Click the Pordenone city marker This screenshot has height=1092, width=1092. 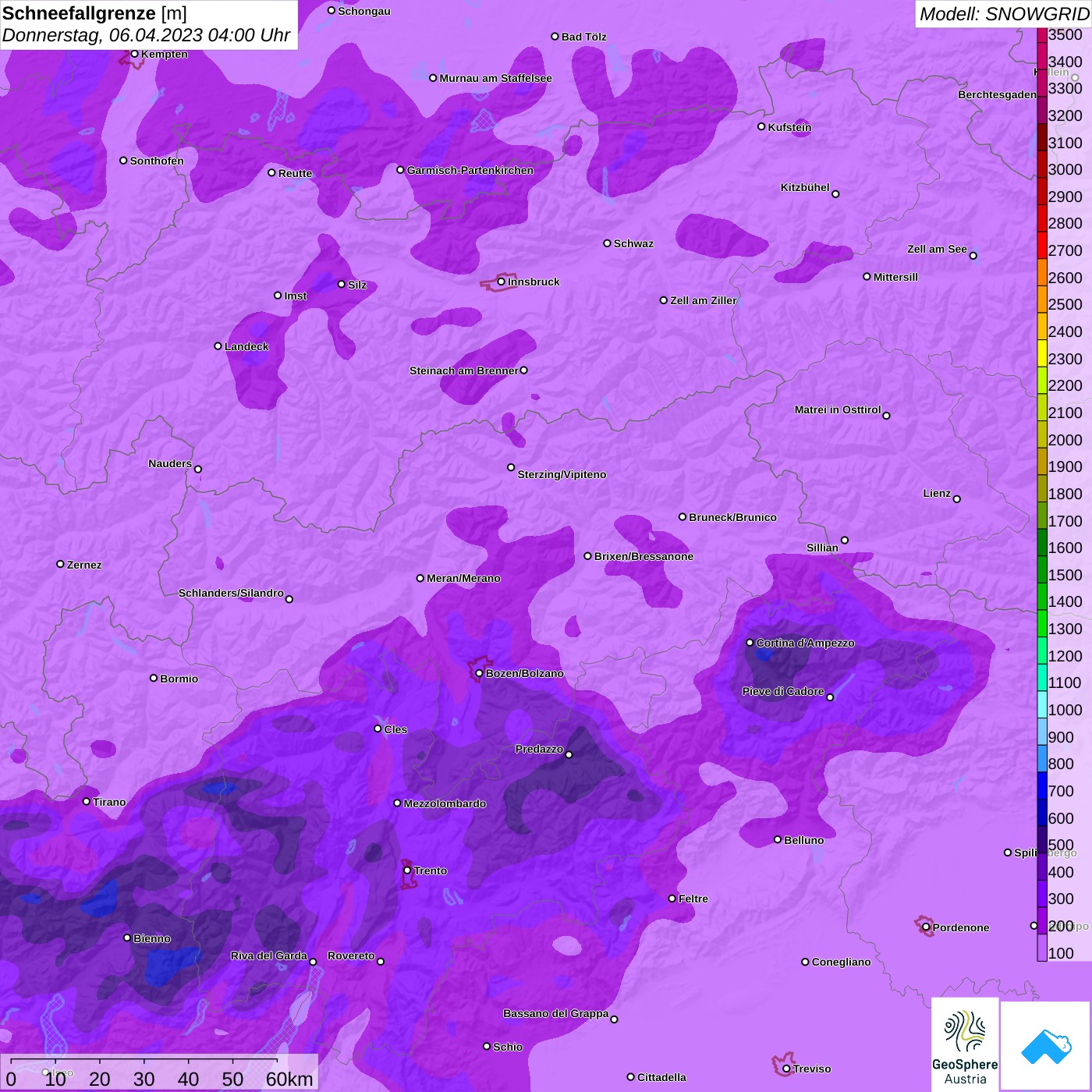pyautogui.click(x=926, y=927)
